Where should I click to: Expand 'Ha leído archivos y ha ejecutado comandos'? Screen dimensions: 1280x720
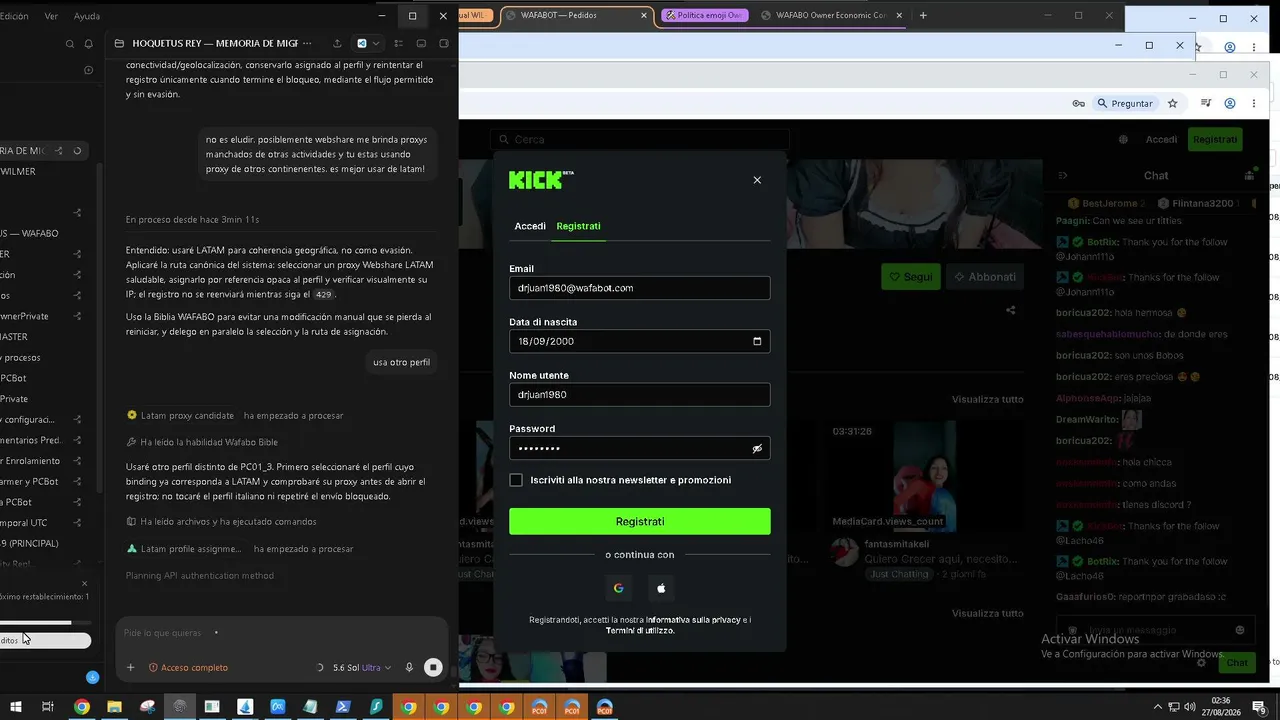pos(221,522)
